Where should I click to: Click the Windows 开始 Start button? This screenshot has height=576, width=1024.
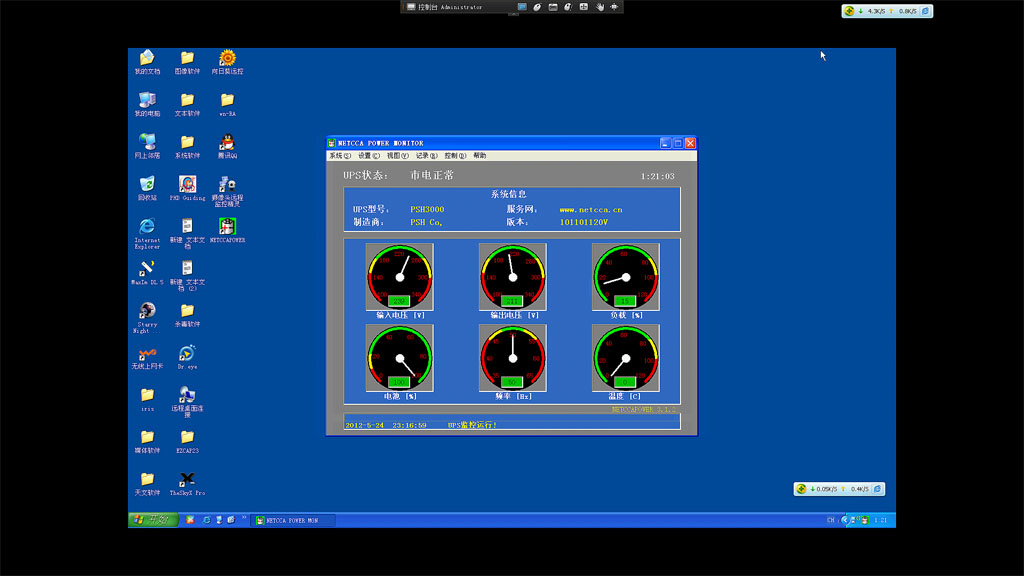(x=153, y=520)
